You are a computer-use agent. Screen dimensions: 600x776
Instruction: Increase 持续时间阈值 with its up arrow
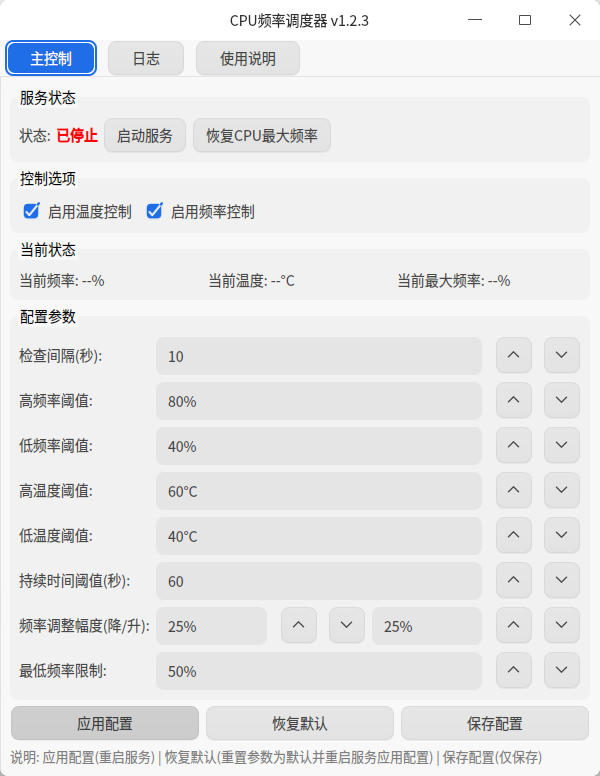point(514,580)
